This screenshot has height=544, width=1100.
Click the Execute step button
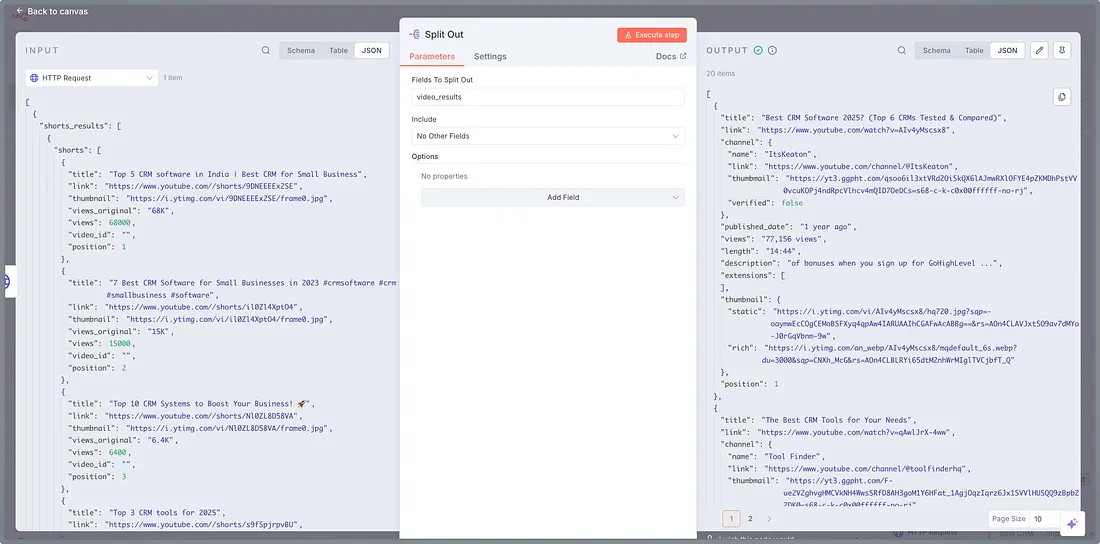[x=652, y=35]
